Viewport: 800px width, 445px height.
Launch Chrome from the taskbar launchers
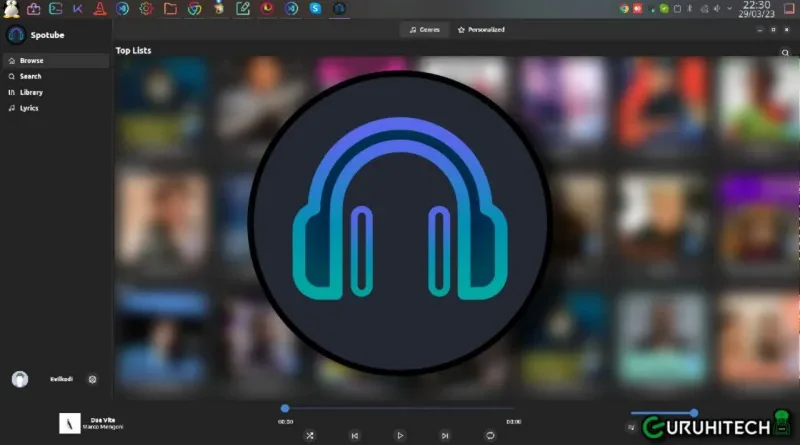(x=194, y=9)
